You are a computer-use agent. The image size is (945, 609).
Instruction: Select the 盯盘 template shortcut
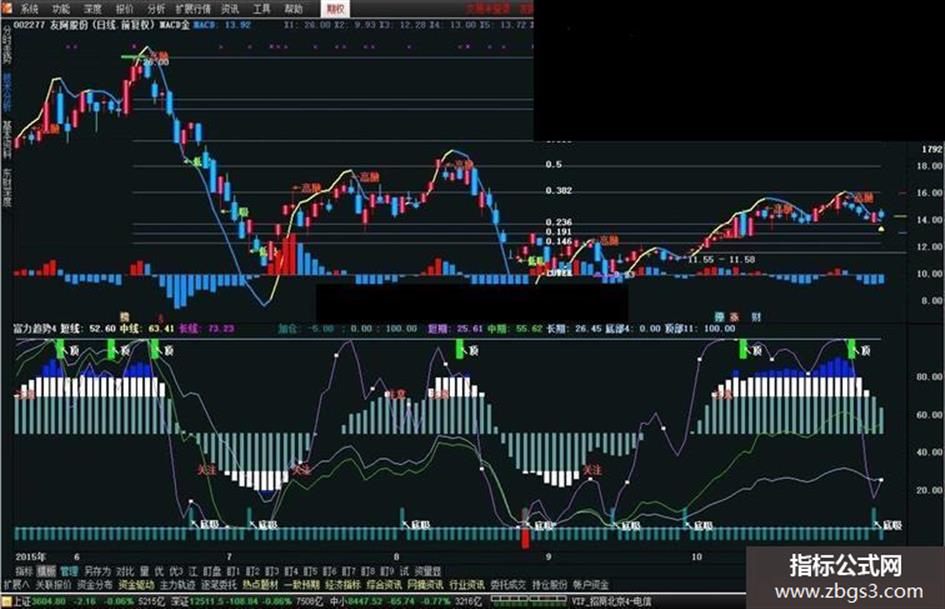tap(212, 571)
